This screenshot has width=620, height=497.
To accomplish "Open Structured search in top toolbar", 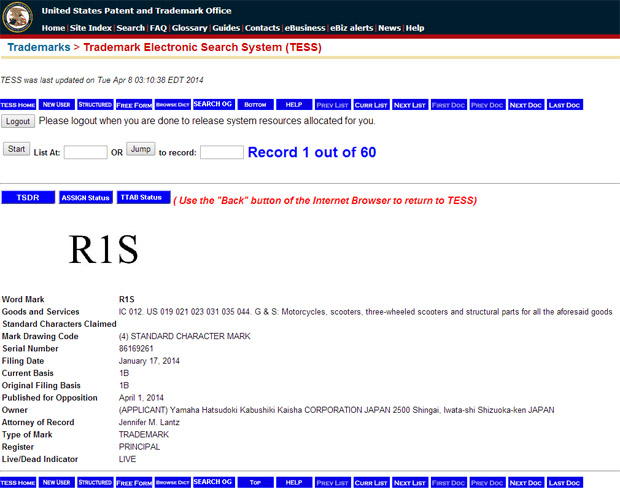I will [x=95, y=105].
